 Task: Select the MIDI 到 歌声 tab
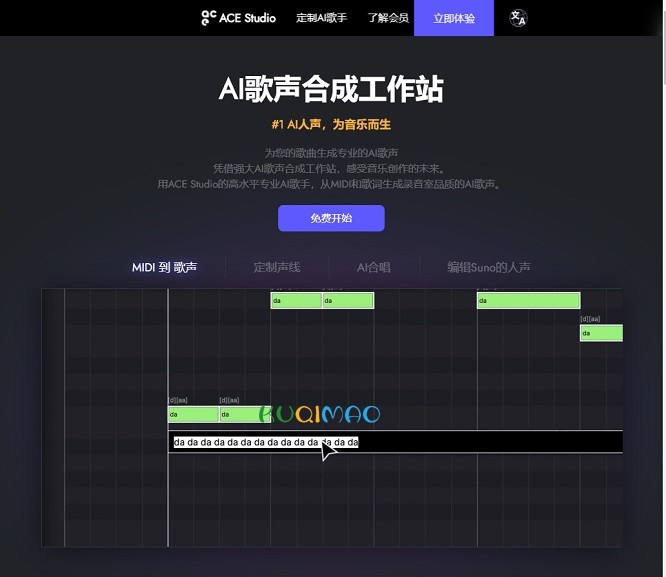point(164,267)
